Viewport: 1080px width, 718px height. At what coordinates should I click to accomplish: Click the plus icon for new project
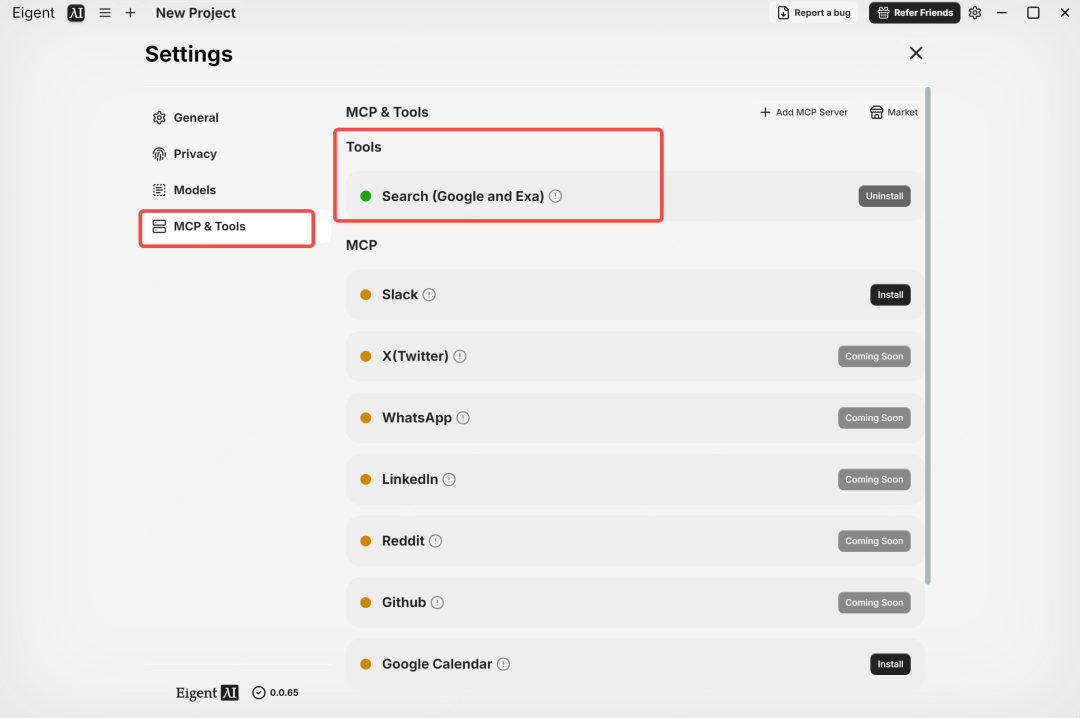(x=130, y=13)
